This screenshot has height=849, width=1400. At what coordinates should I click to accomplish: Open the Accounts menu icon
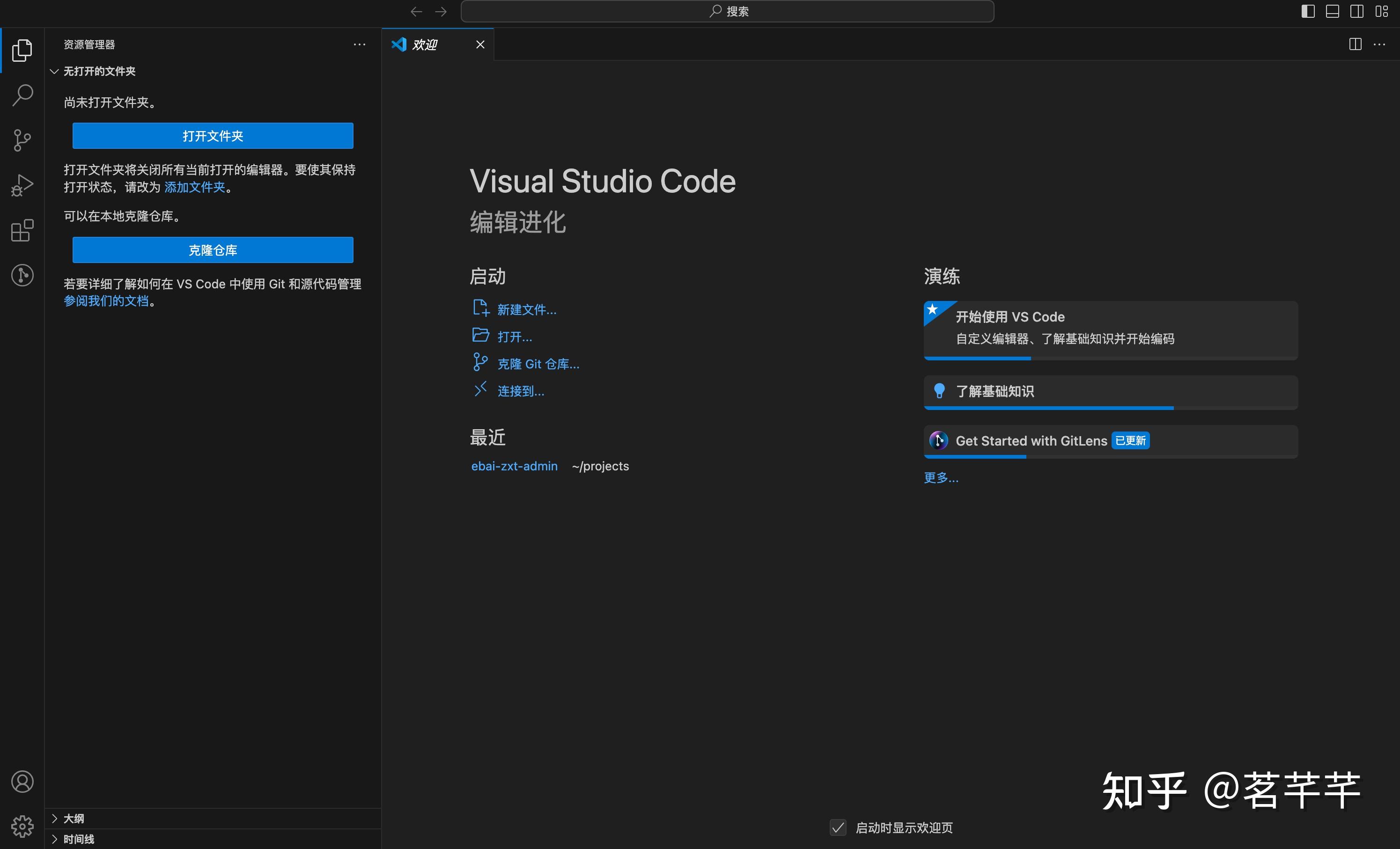[22, 782]
